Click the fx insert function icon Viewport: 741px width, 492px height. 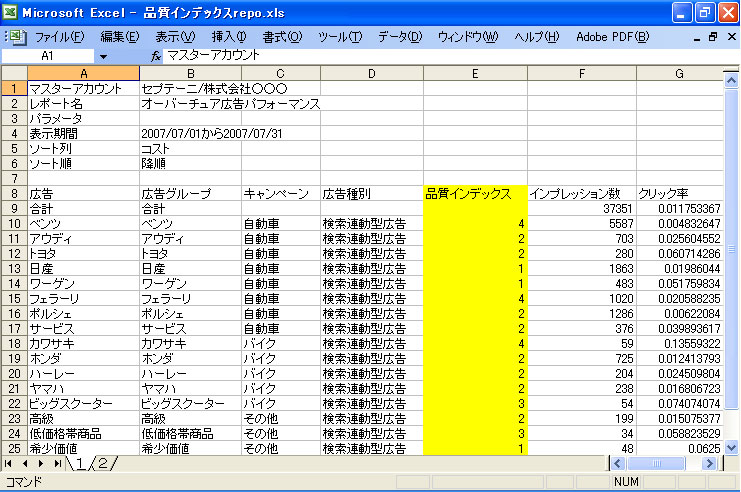(155, 56)
